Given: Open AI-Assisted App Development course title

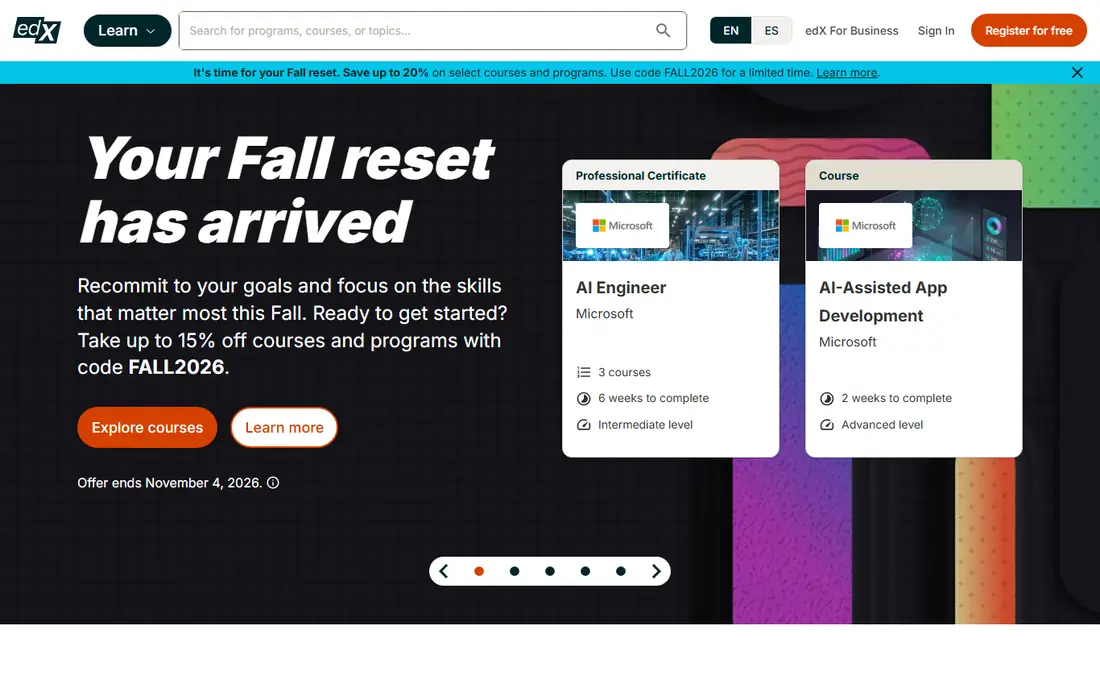Looking at the screenshot, I should [x=883, y=302].
